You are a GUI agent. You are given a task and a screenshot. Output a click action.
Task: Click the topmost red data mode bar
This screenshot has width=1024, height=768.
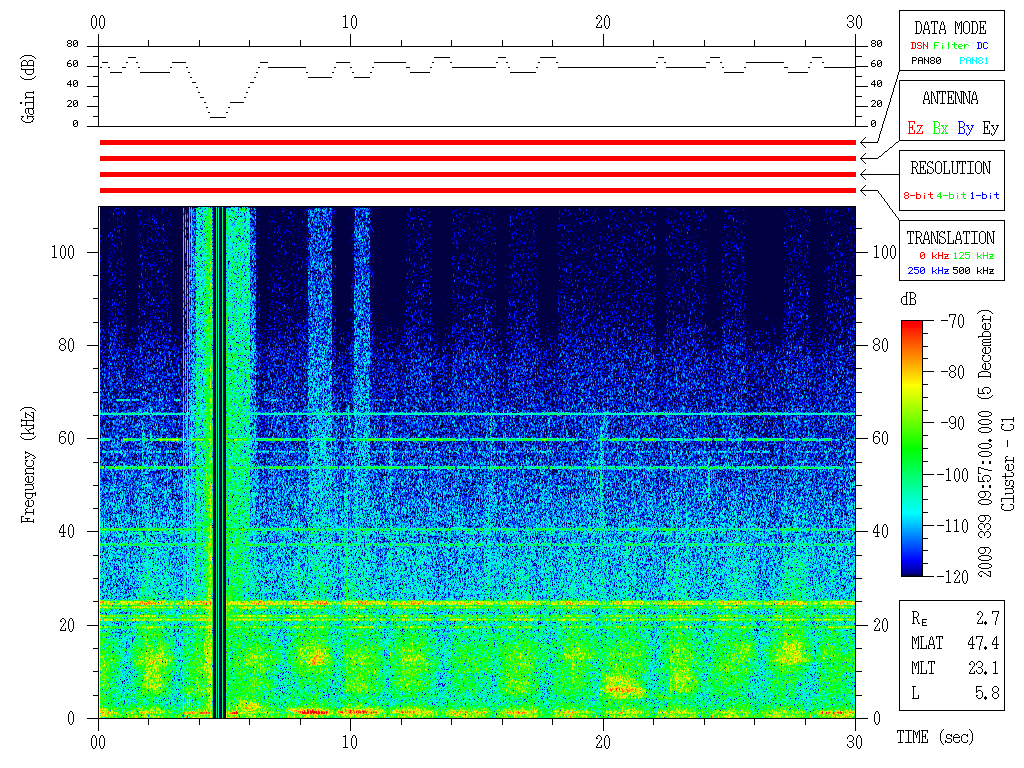pos(477,142)
